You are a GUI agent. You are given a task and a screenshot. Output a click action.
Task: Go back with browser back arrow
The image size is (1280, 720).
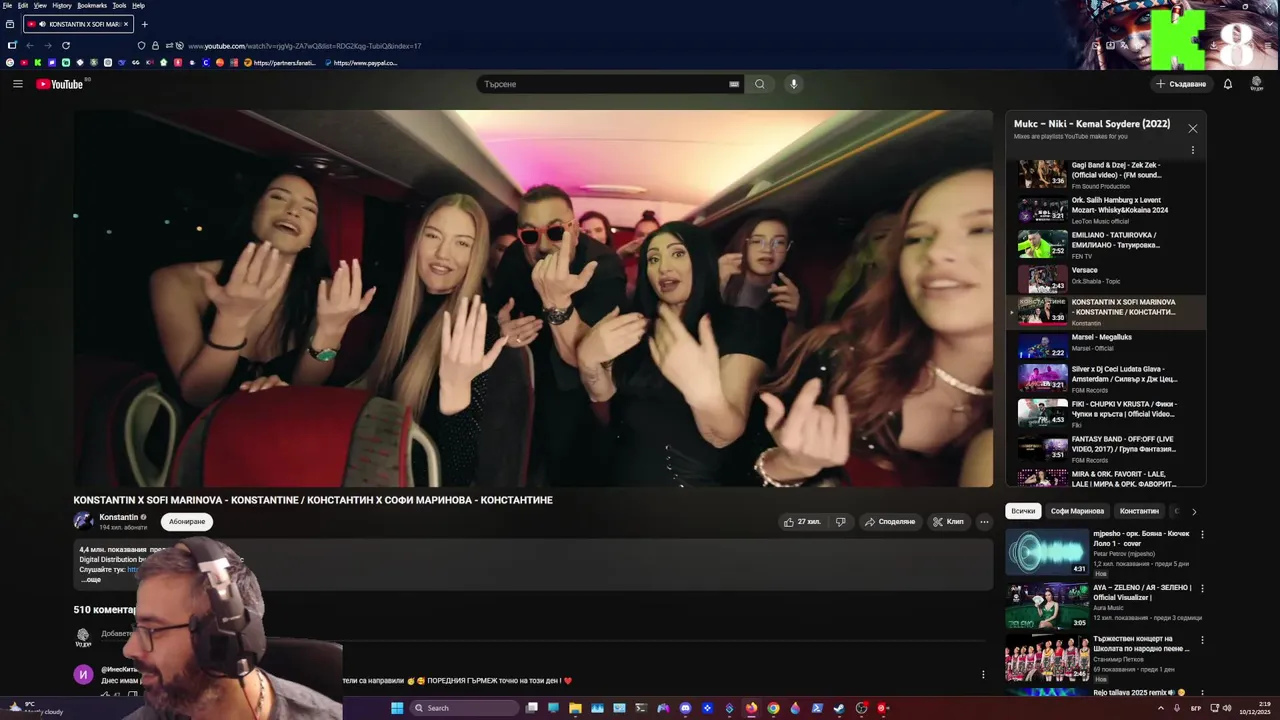pos(30,45)
